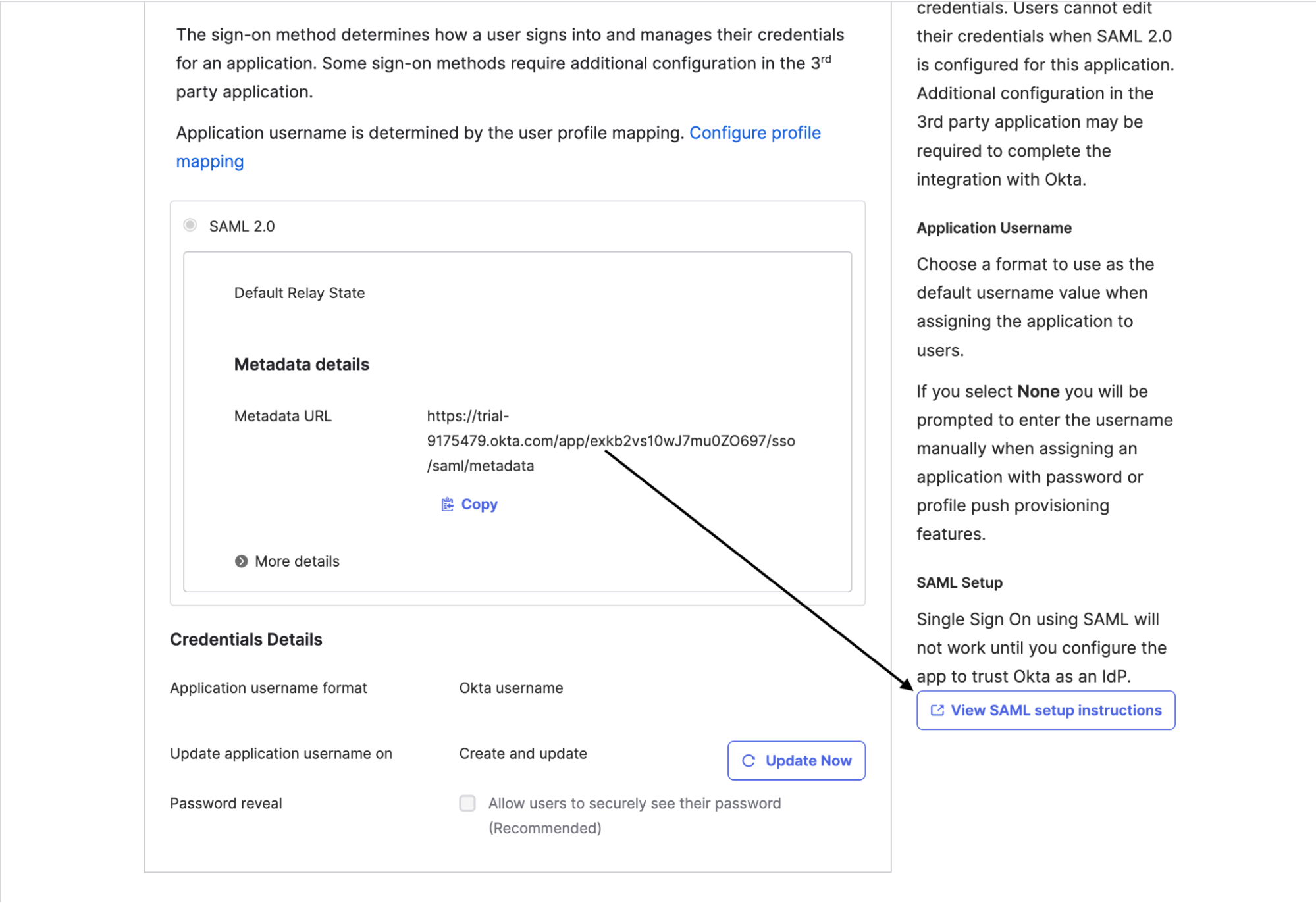Viewport: 1316px width, 903px height.
Task: Click the clipboard icon beside Copy
Action: tap(447, 504)
